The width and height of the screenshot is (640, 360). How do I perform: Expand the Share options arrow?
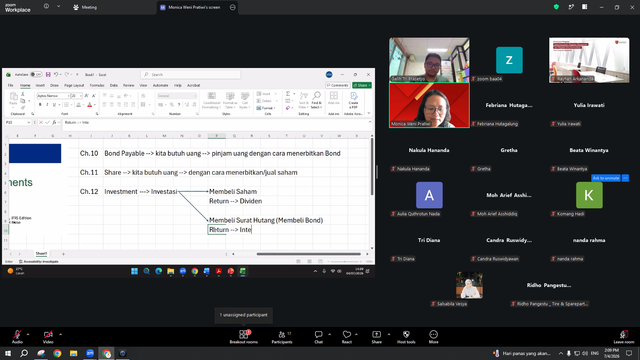[389, 334]
